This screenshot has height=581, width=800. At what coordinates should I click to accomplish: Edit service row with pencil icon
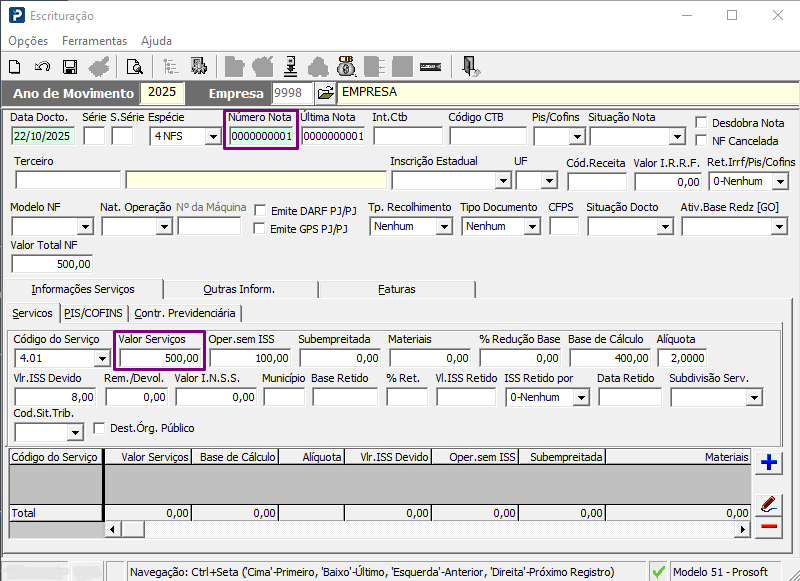(x=769, y=503)
